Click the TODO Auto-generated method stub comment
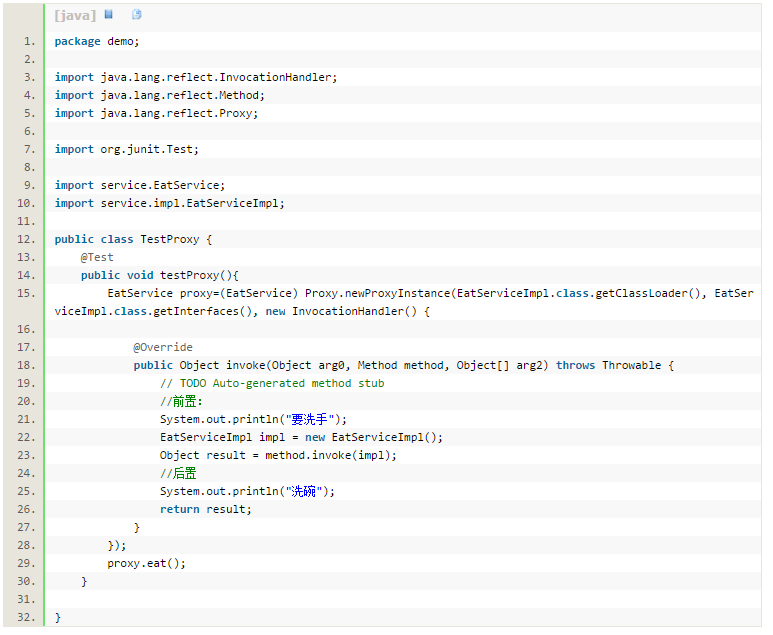Image resolution: width=773 pixels, height=635 pixels. click(x=272, y=384)
